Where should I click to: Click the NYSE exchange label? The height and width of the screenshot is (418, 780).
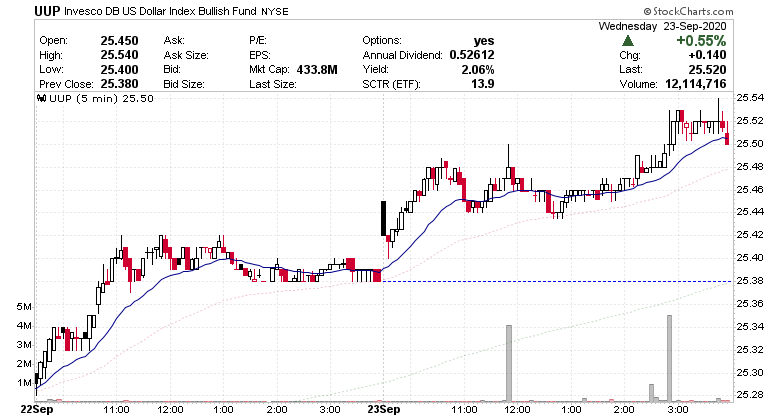275,11
